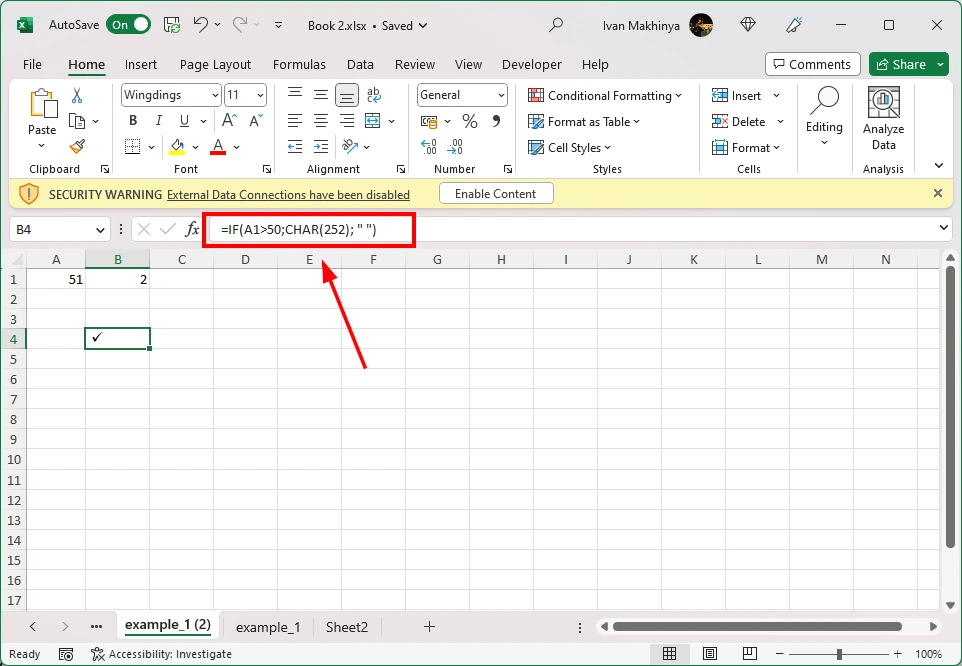Viewport: 962px width, 666px height.
Task: Expand the formula bar
Action: (944, 228)
